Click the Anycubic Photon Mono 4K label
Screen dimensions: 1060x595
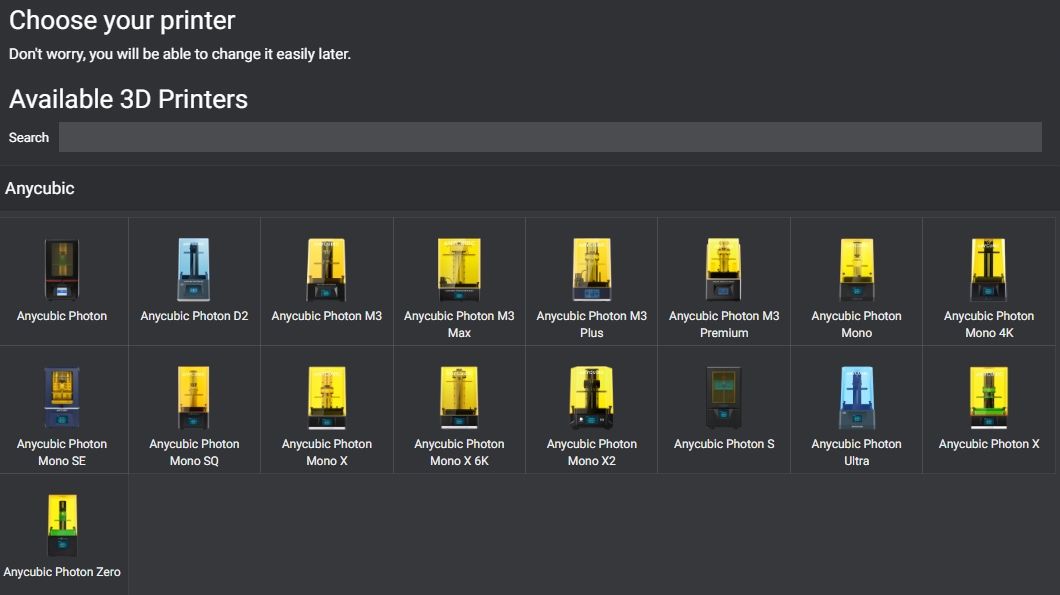988,324
